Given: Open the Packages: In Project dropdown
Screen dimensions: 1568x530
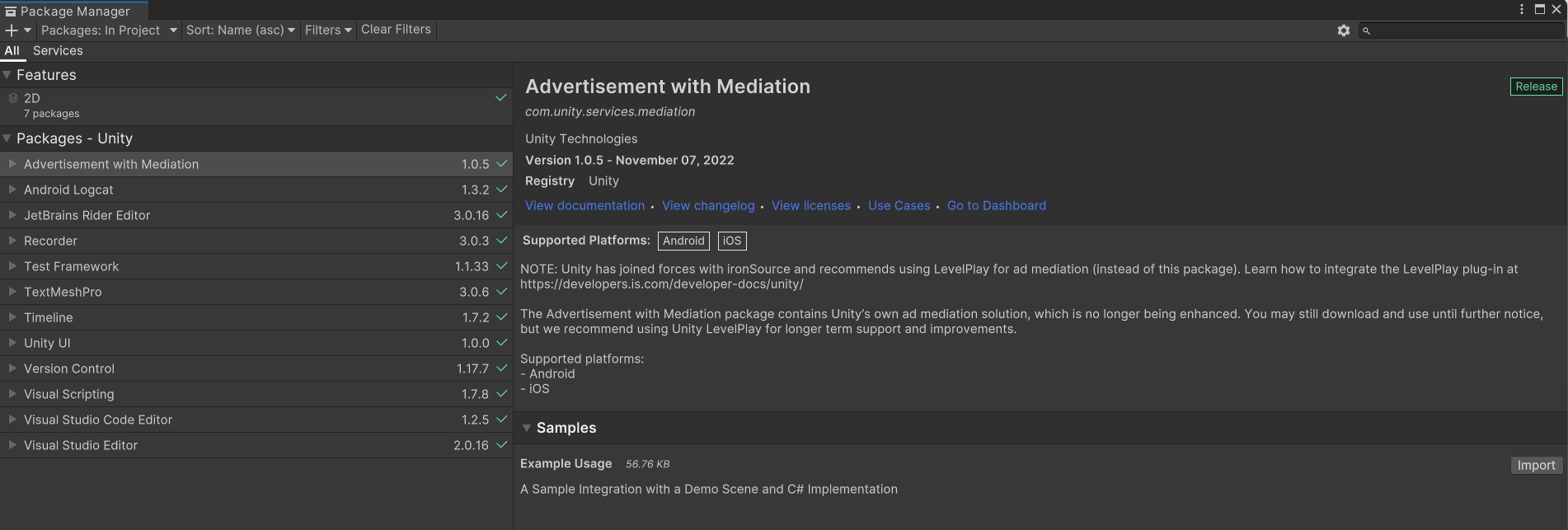Looking at the screenshot, I should (109, 30).
